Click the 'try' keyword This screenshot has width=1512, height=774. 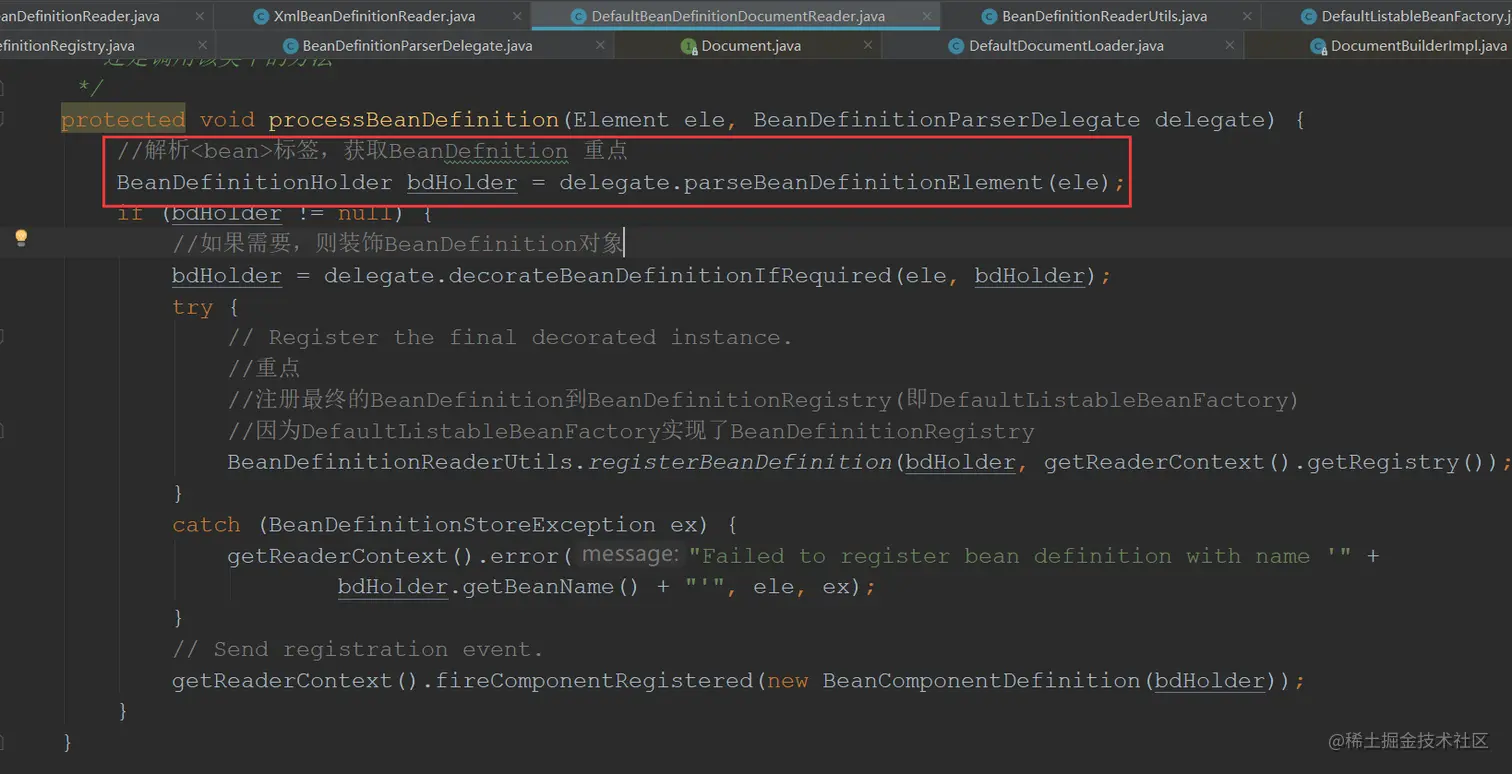pos(192,307)
